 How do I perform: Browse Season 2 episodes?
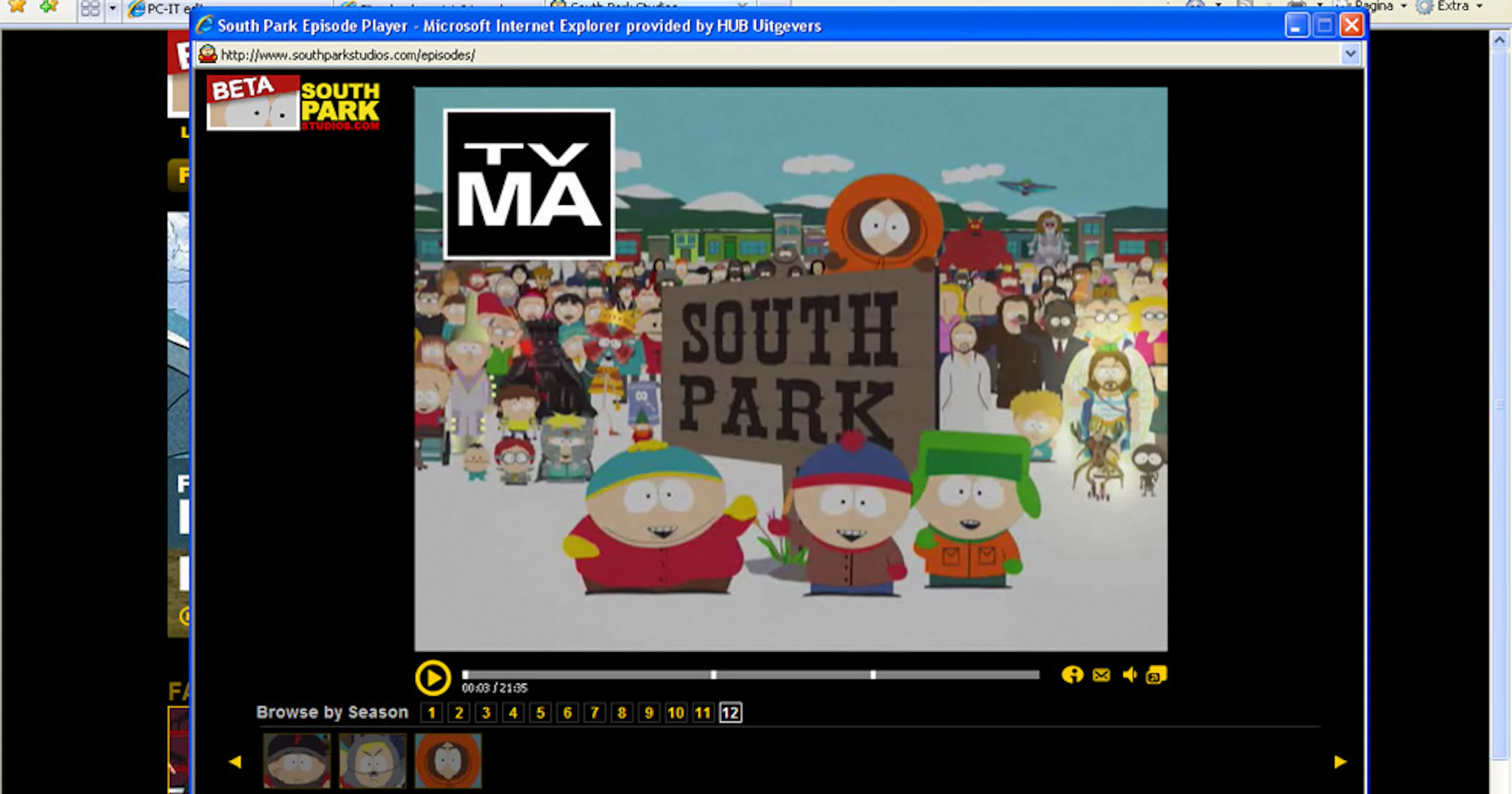click(x=459, y=713)
